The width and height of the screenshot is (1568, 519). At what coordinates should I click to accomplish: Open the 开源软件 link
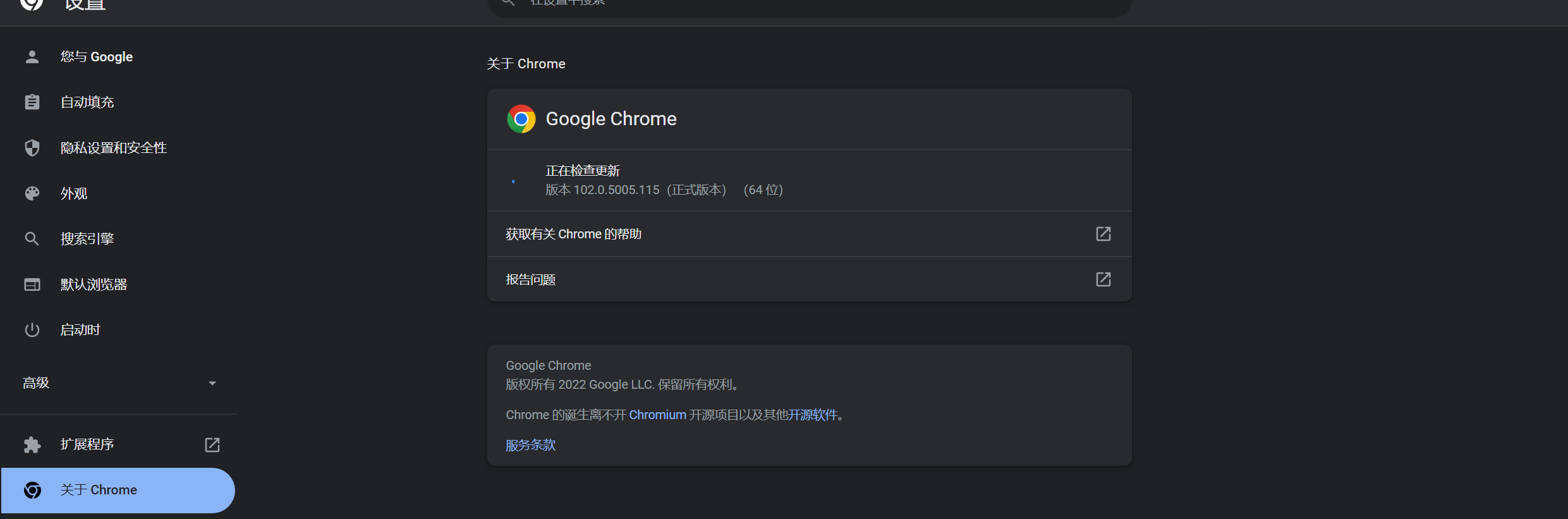tap(813, 415)
